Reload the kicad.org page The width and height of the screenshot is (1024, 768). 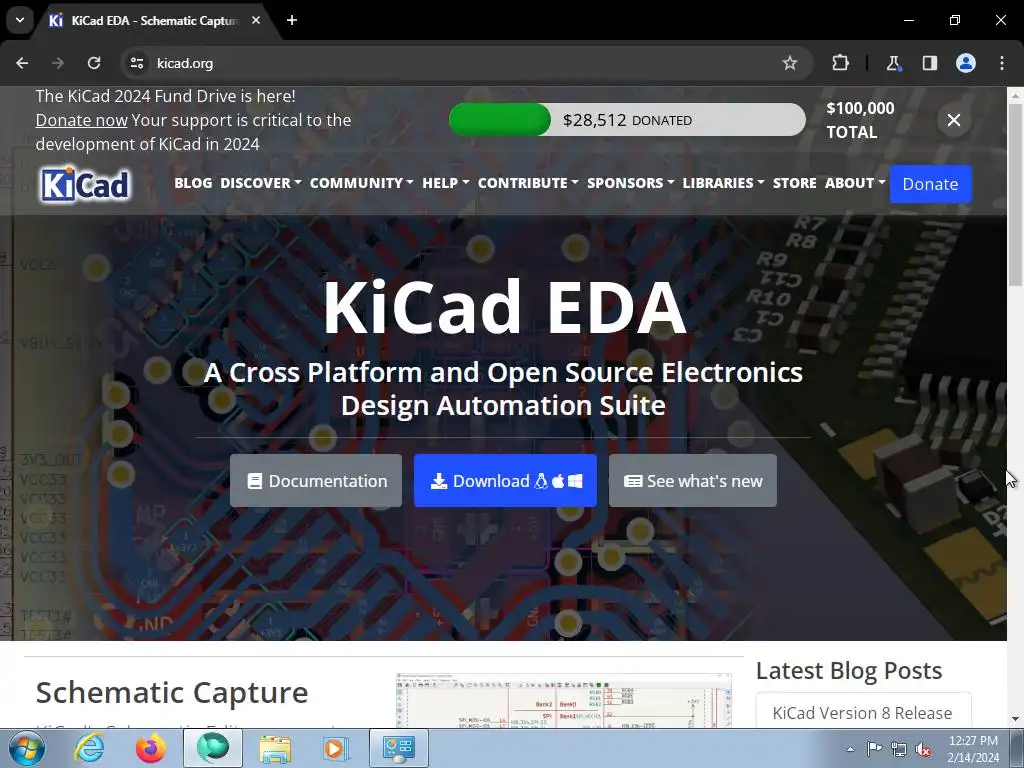click(x=94, y=63)
